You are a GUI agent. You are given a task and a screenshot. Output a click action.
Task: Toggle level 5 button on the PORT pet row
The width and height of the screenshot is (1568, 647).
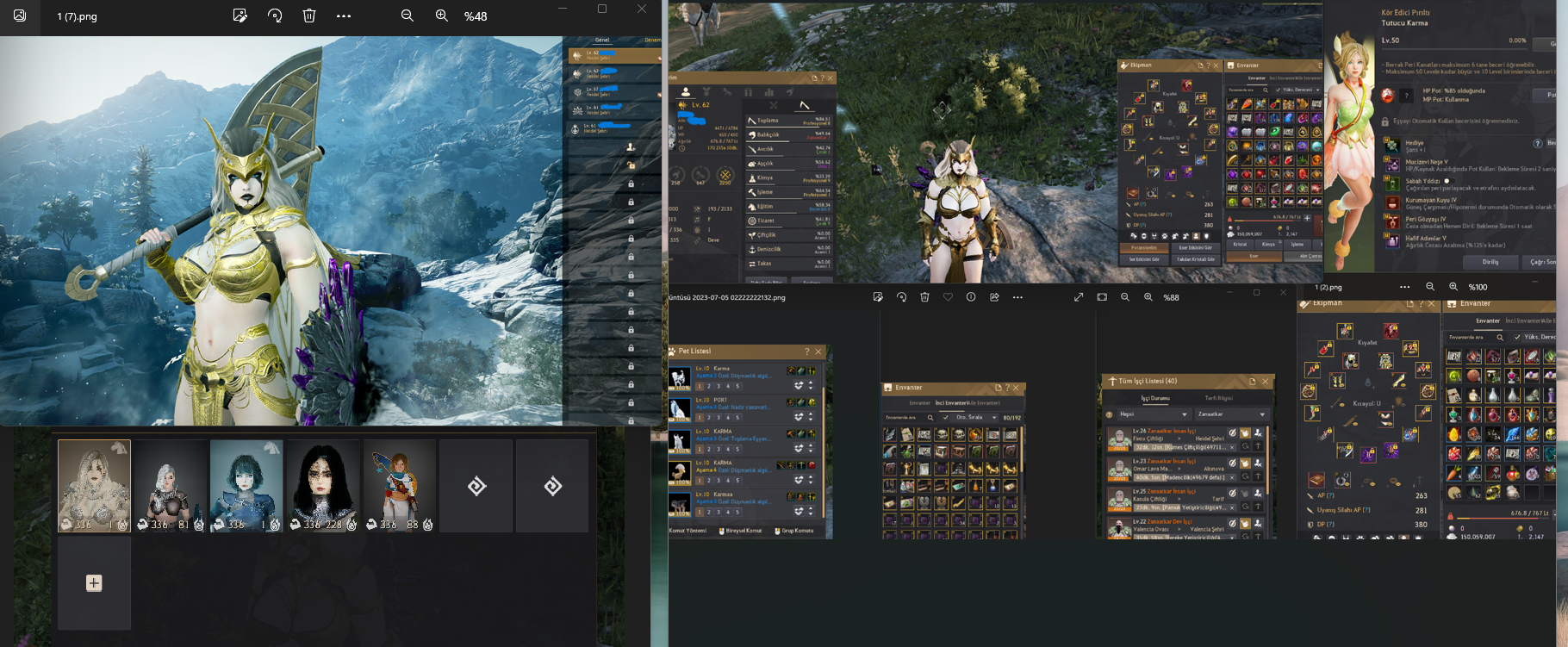737,418
